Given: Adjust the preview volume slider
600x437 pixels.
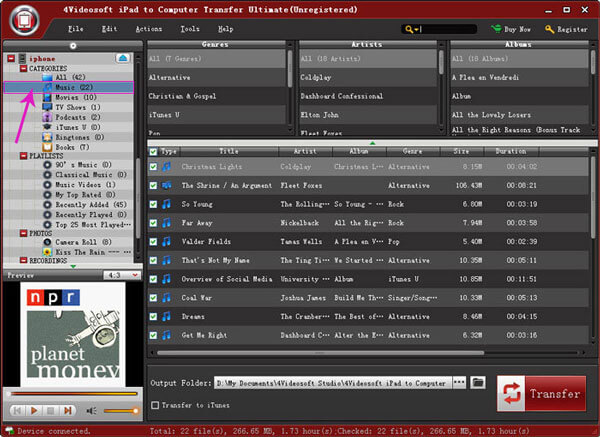Looking at the screenshot, I should 120,411.
